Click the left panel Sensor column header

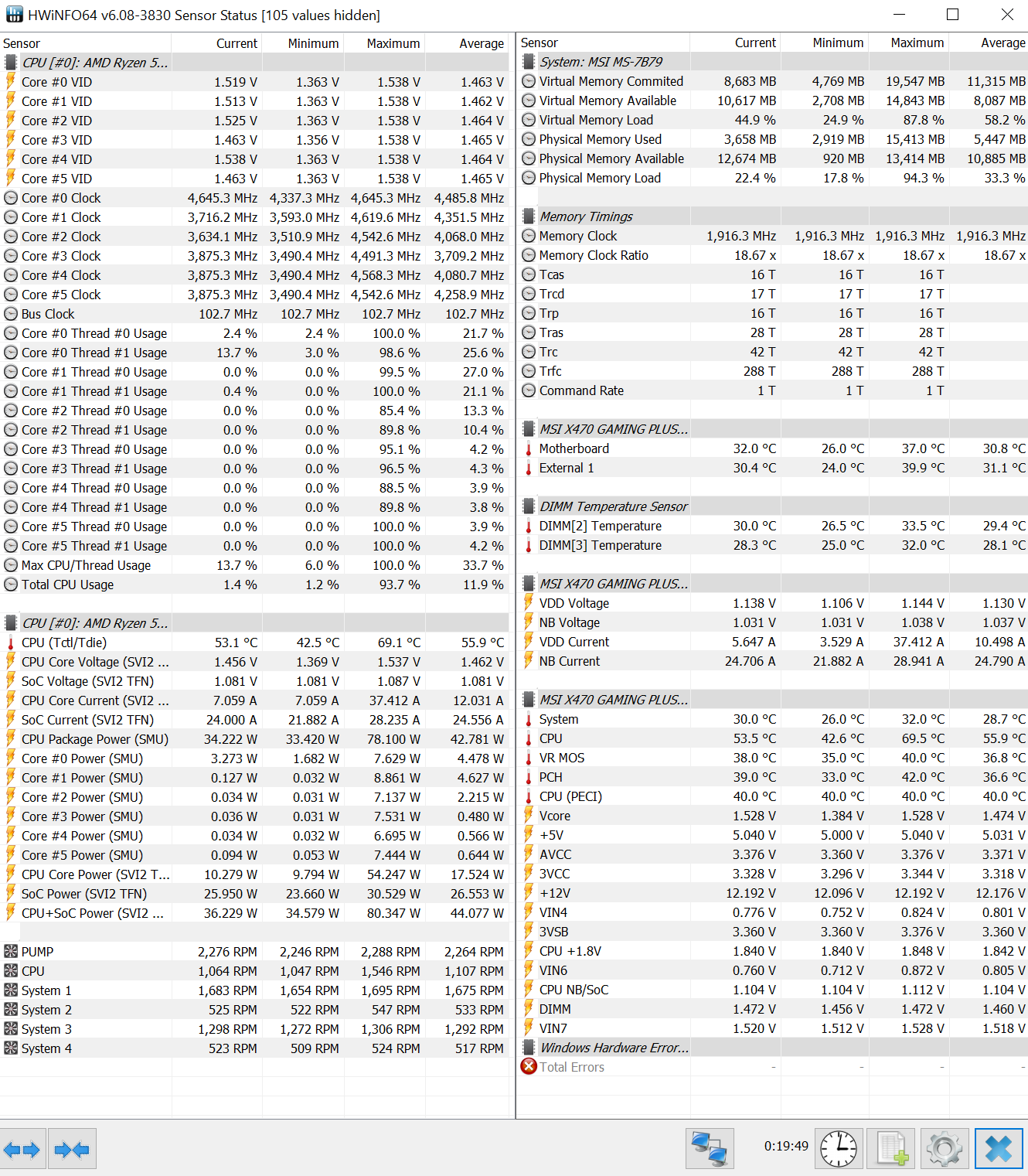(85, 43)
